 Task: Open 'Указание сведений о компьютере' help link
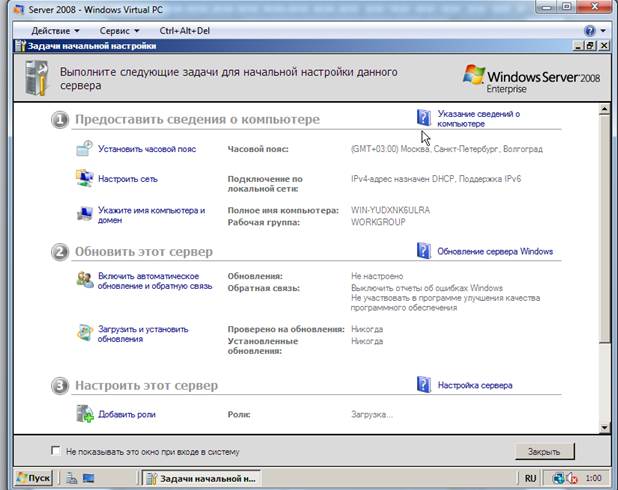tap(478, 119)
